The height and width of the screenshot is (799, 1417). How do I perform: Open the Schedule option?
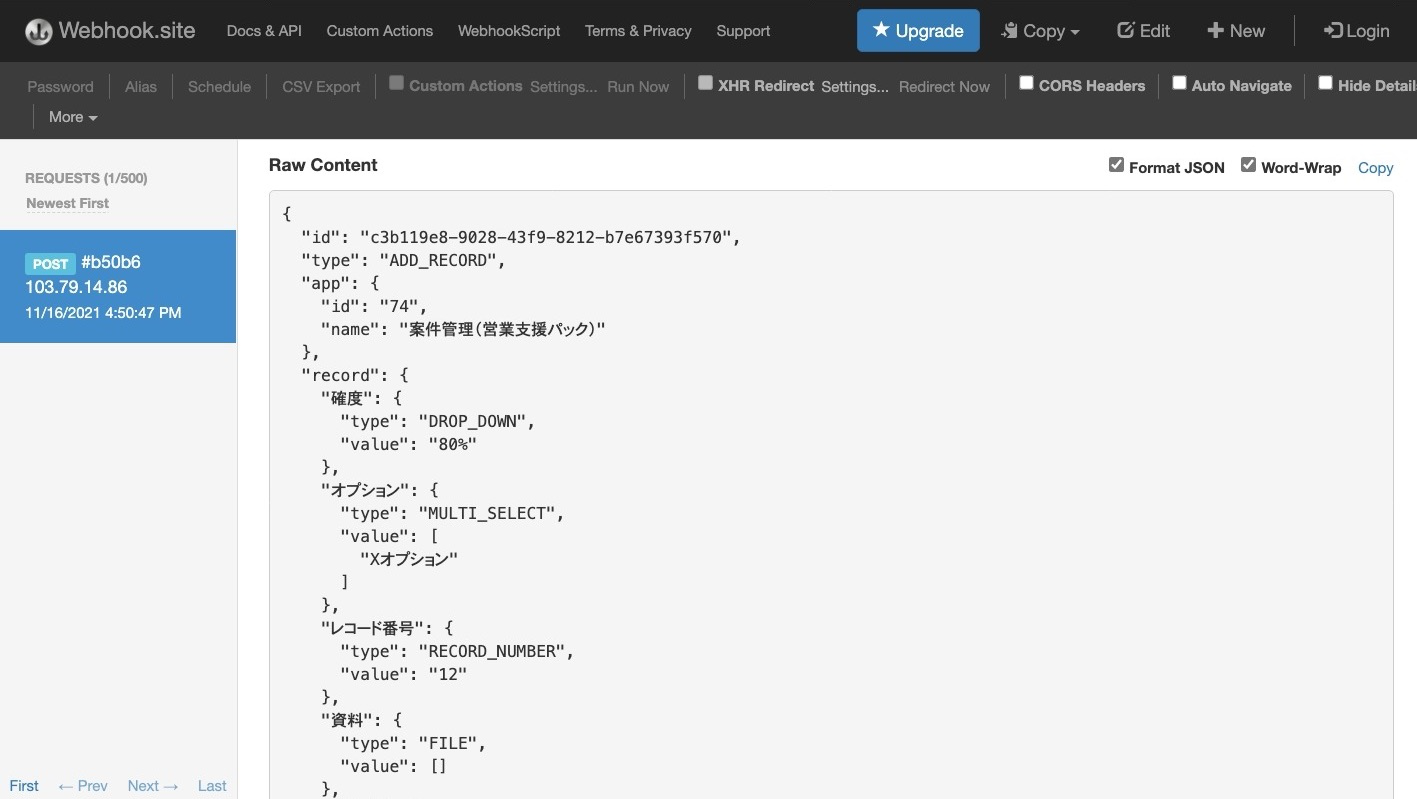(219, 86)
